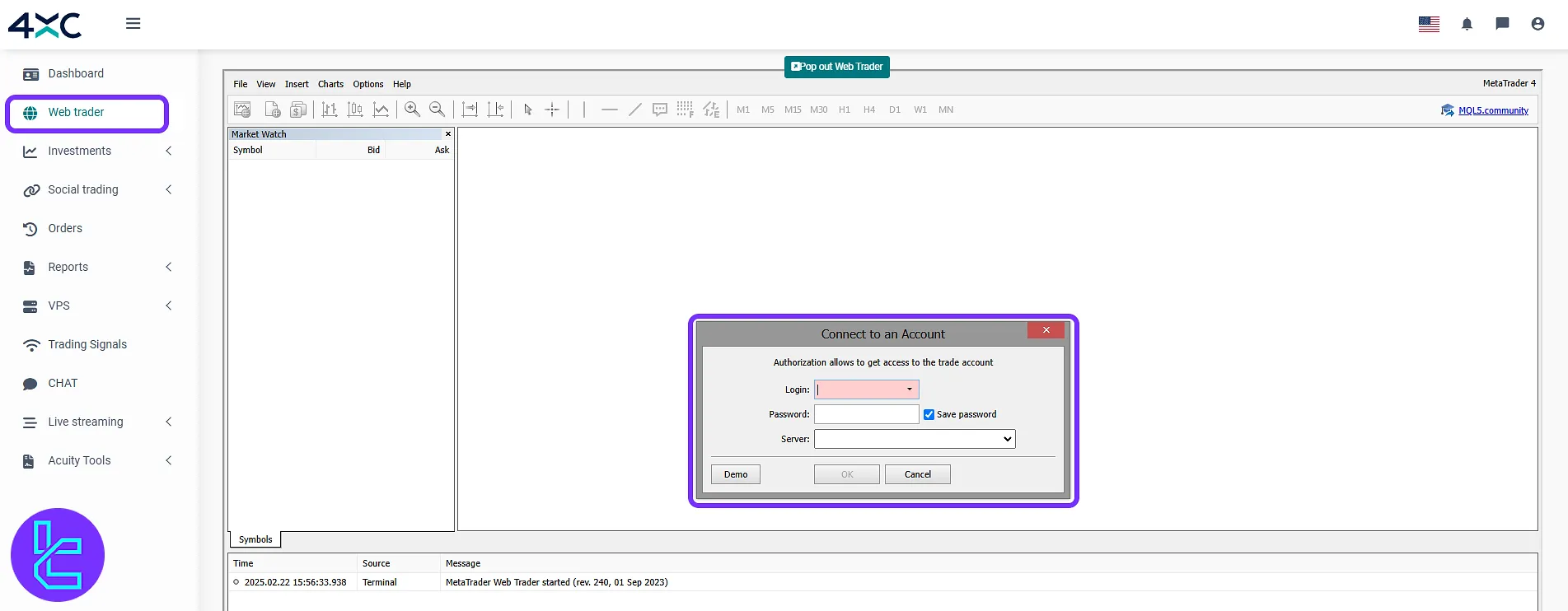Click the Demo button in the dialog
Screen dimensions: 1568x611
(x=736, y=474)
